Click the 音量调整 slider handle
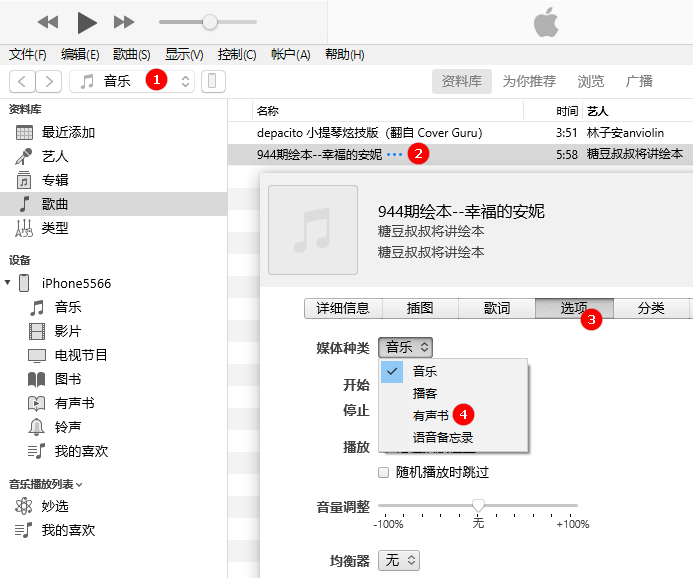The width and height of the screenshot is (693, 578). (x=478, y=505)
